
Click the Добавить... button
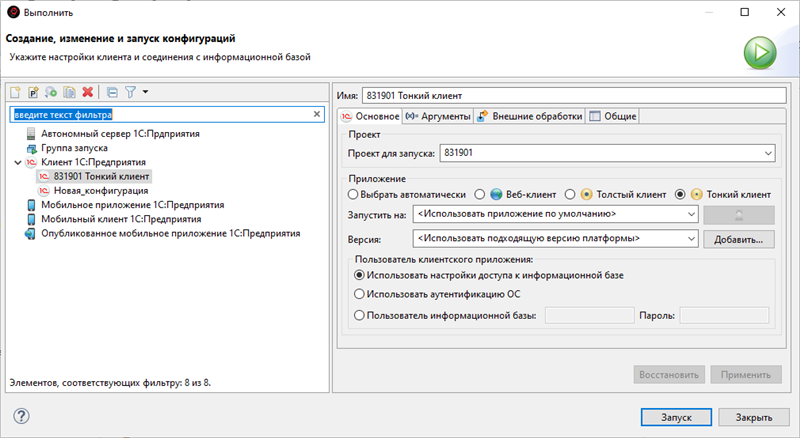click(x=739, y=239)
